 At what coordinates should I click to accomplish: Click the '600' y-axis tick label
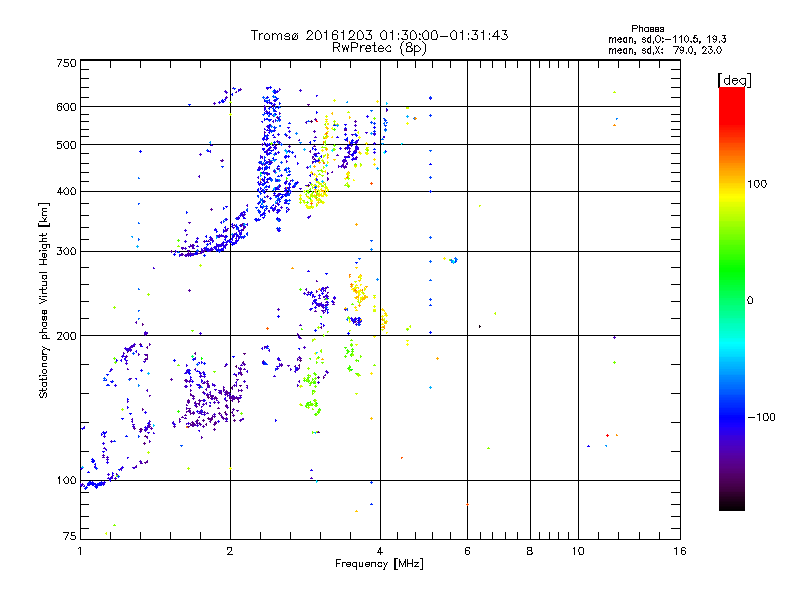pos(66,107)
